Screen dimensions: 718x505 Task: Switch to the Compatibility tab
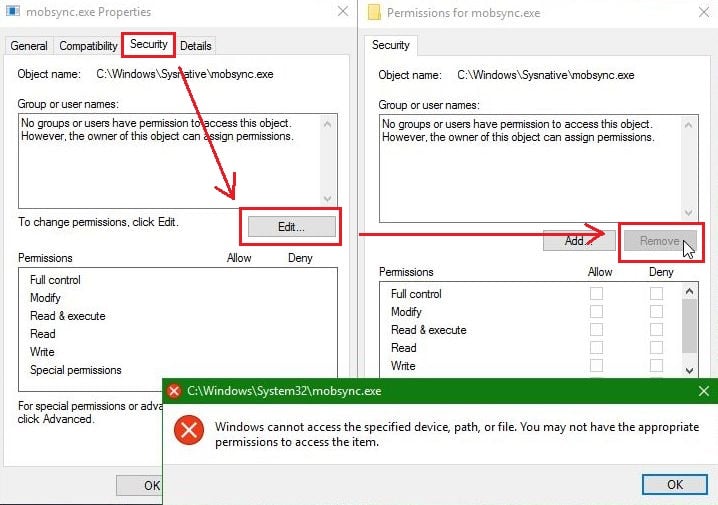click(x=88, y=46)
